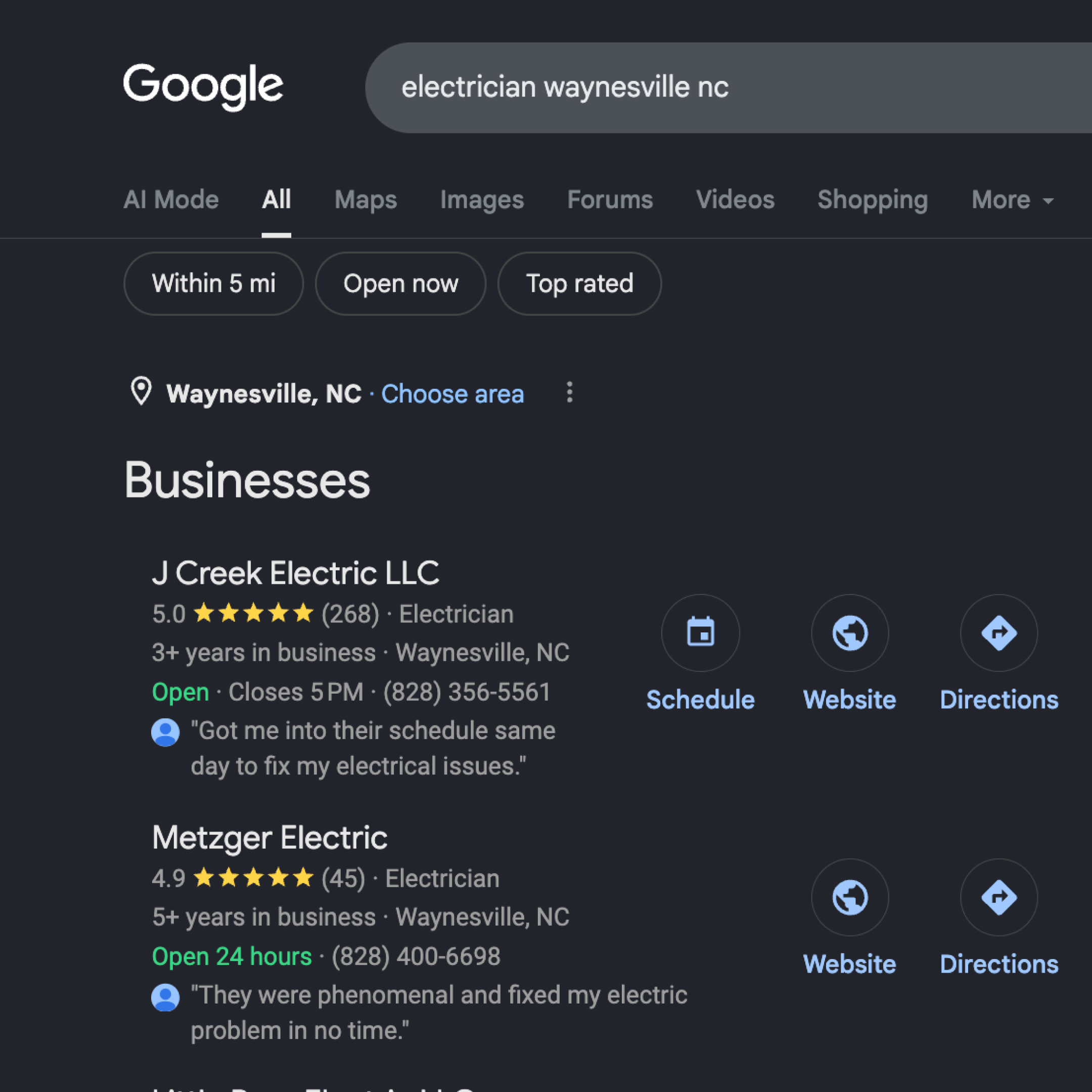The image size is (1092, 1092).
Task: Click the Website globe icon for J Creek Electric
Action: tap(849, 632)
